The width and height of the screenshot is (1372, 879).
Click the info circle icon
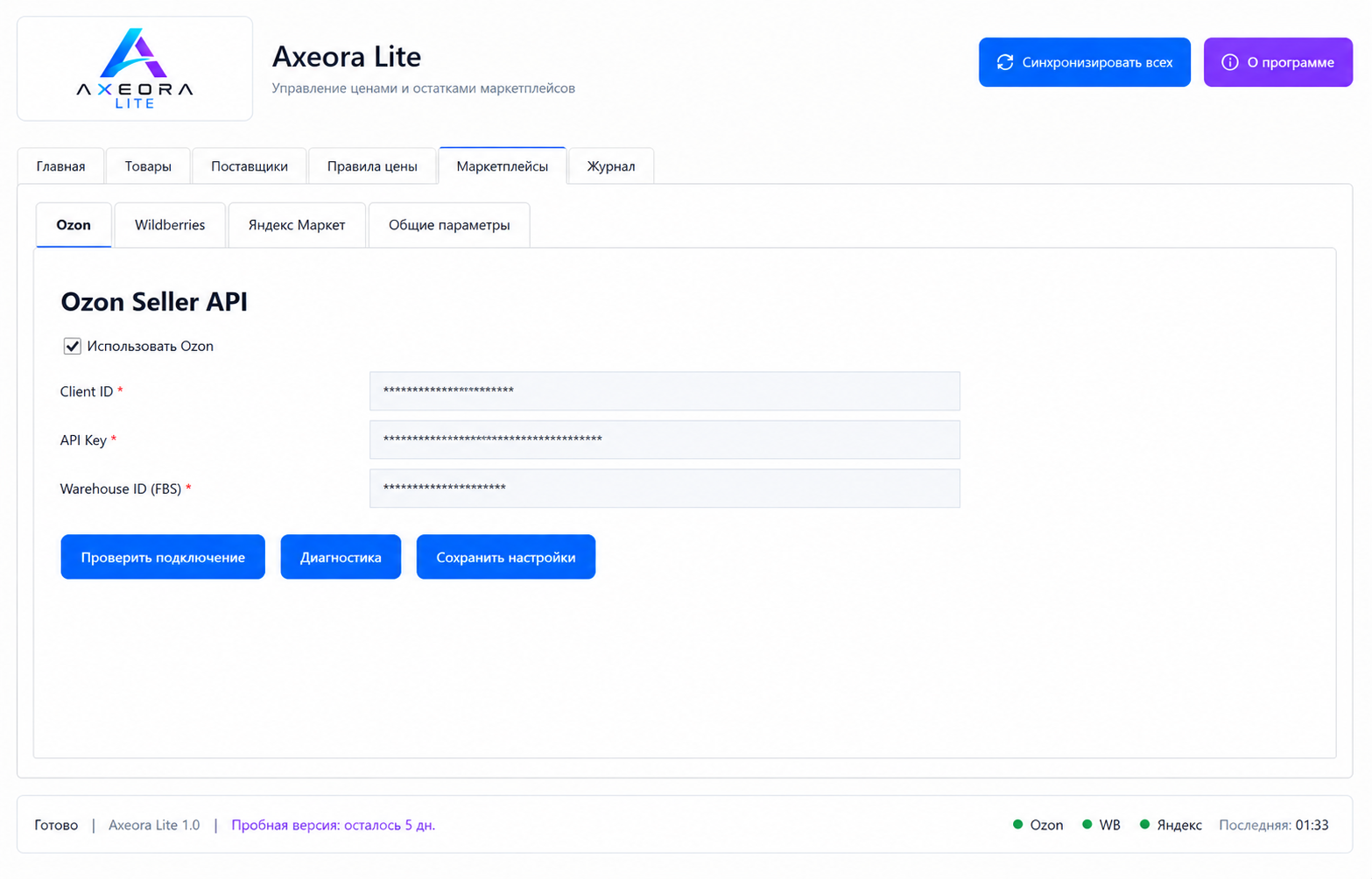click(x=1230, y=62)
